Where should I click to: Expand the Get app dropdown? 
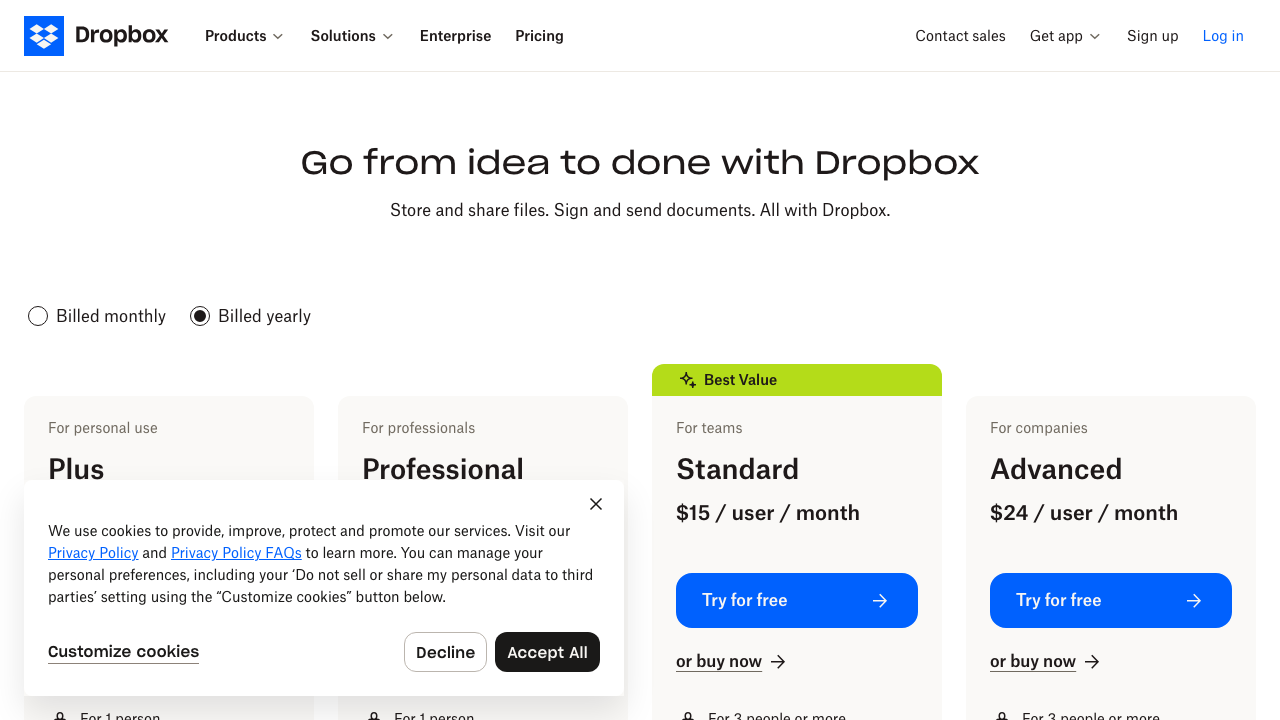(x=1064, y=36)
